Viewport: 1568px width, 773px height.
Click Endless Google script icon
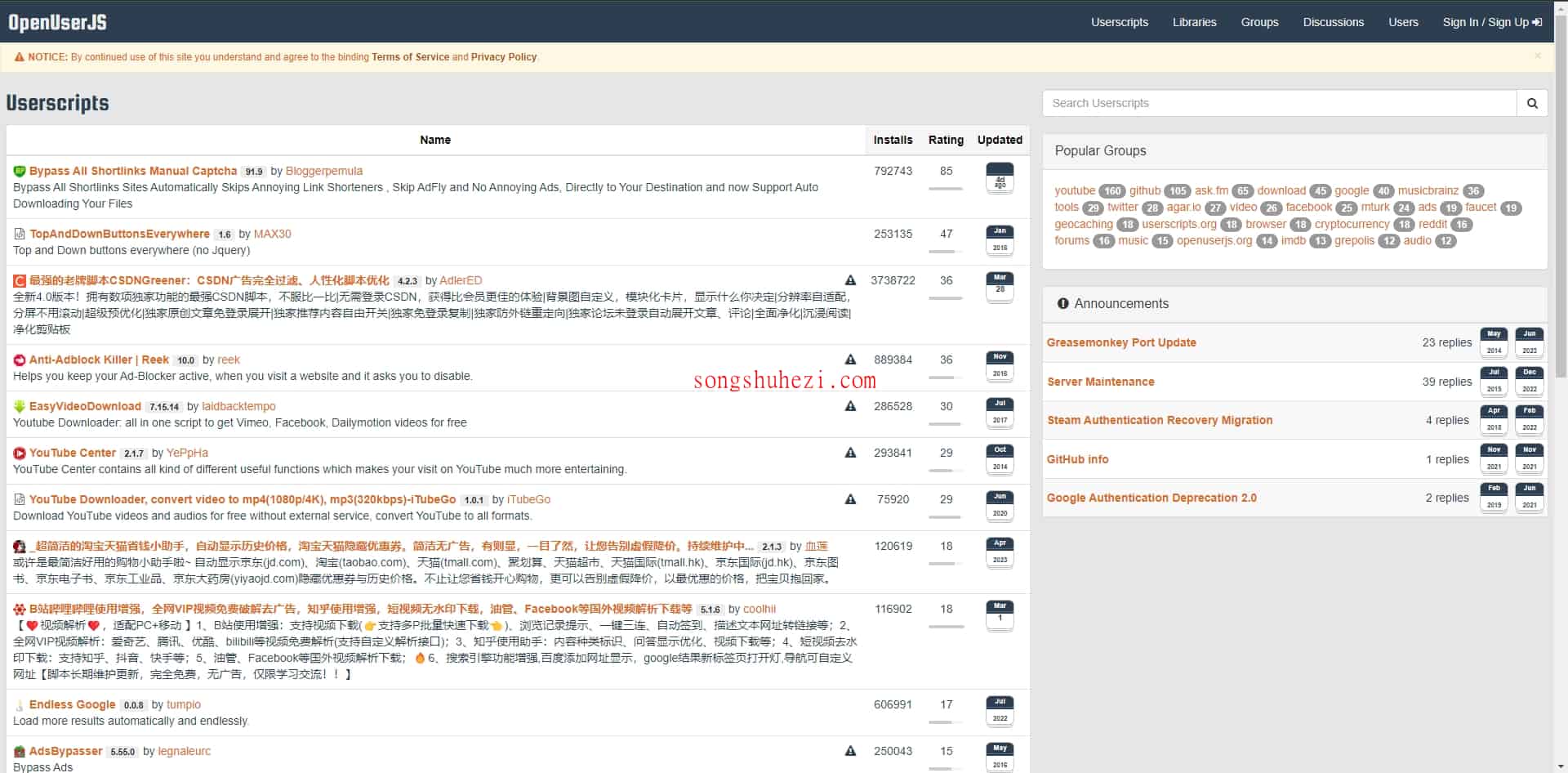tap(20, 704)
